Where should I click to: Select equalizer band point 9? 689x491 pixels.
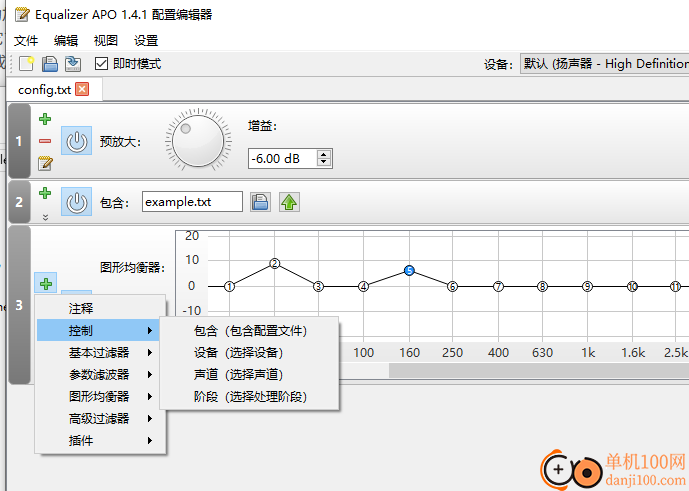coord(587,287)
